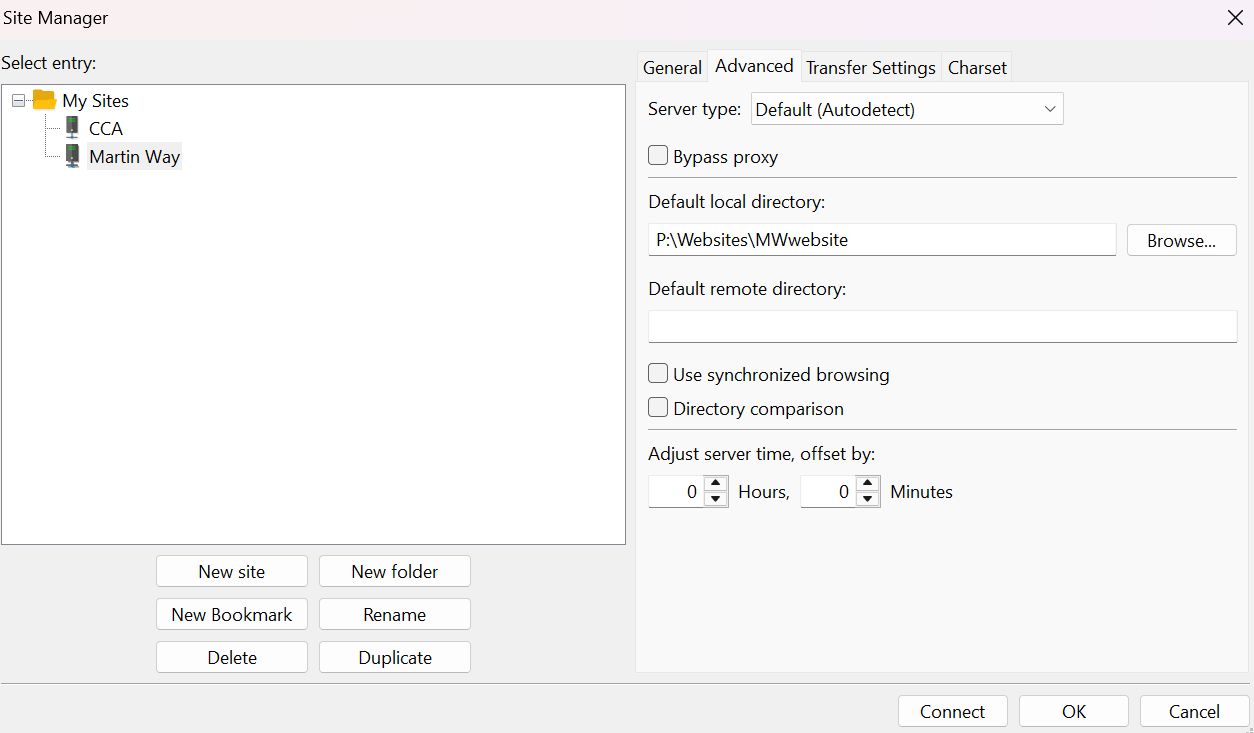Image resolution: width=1254 pixels, height=733 pixels.
Task: Open the Server type dropdown
Action: [906, 109]
